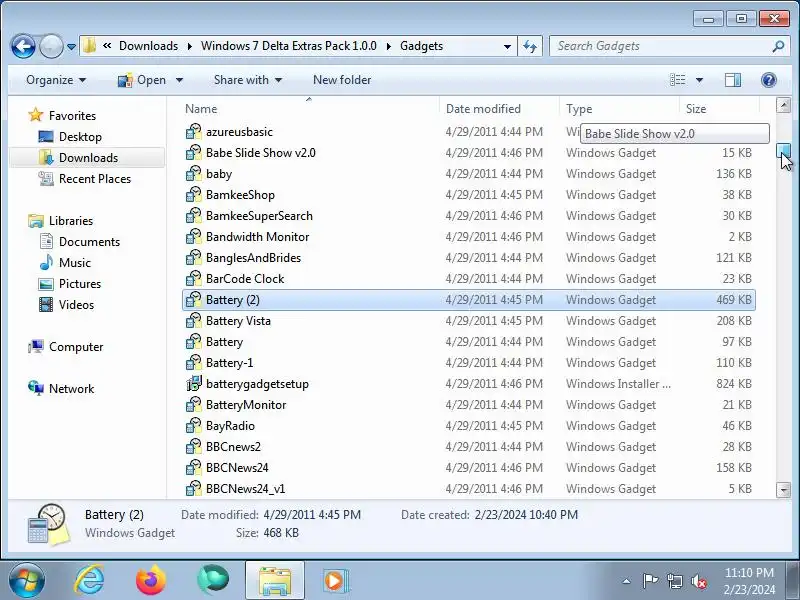This screenshot has height=600, width=800.
Task: Select Bandwidth Monitor gadget icon
Action: [x=193, y=237]
